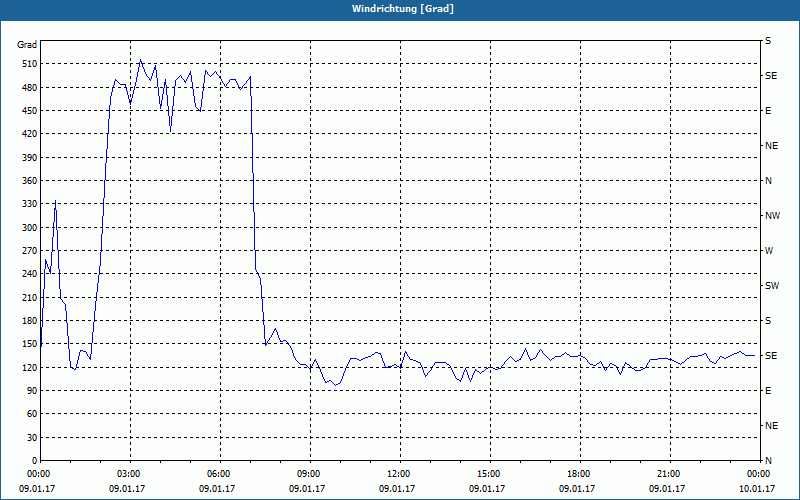Select the 330 y-axis label

pyautogui.click(x=30, y=204)
